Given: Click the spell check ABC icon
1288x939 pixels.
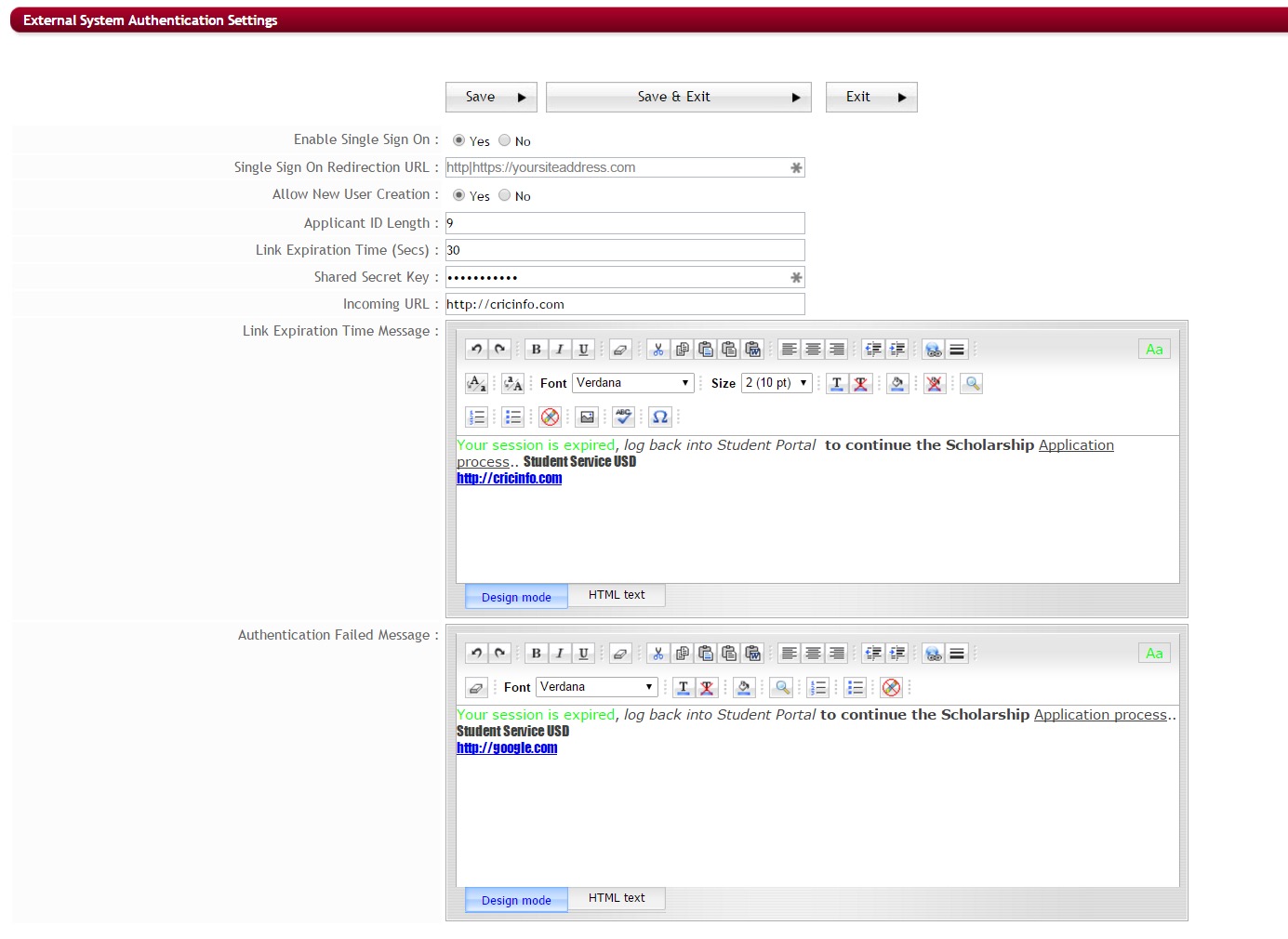Looking at the screenshot, I should click(x=623, y=417).
